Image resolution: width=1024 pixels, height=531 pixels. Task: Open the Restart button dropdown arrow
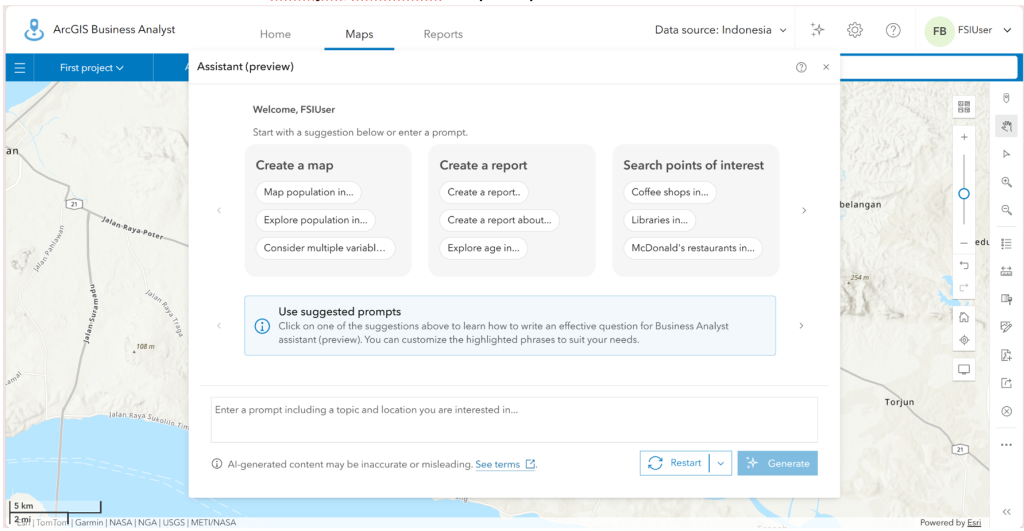click(720, 463)
